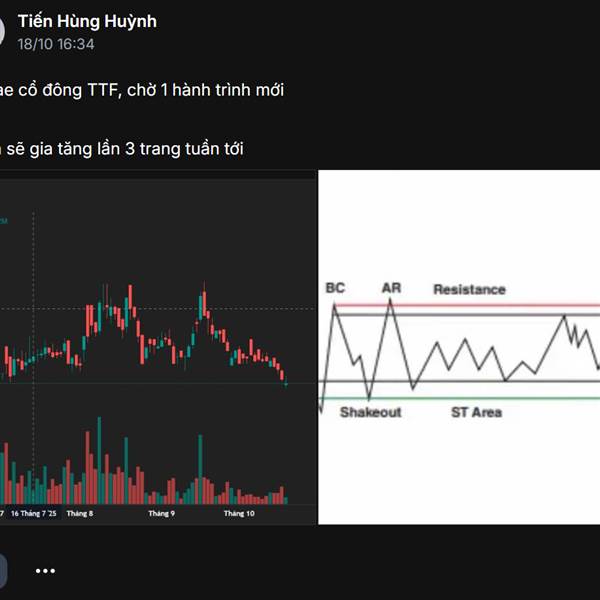The width and height of the screenshot is (600, 600).
Task: Open the three-dot more options menu
Action: [45, 571]
